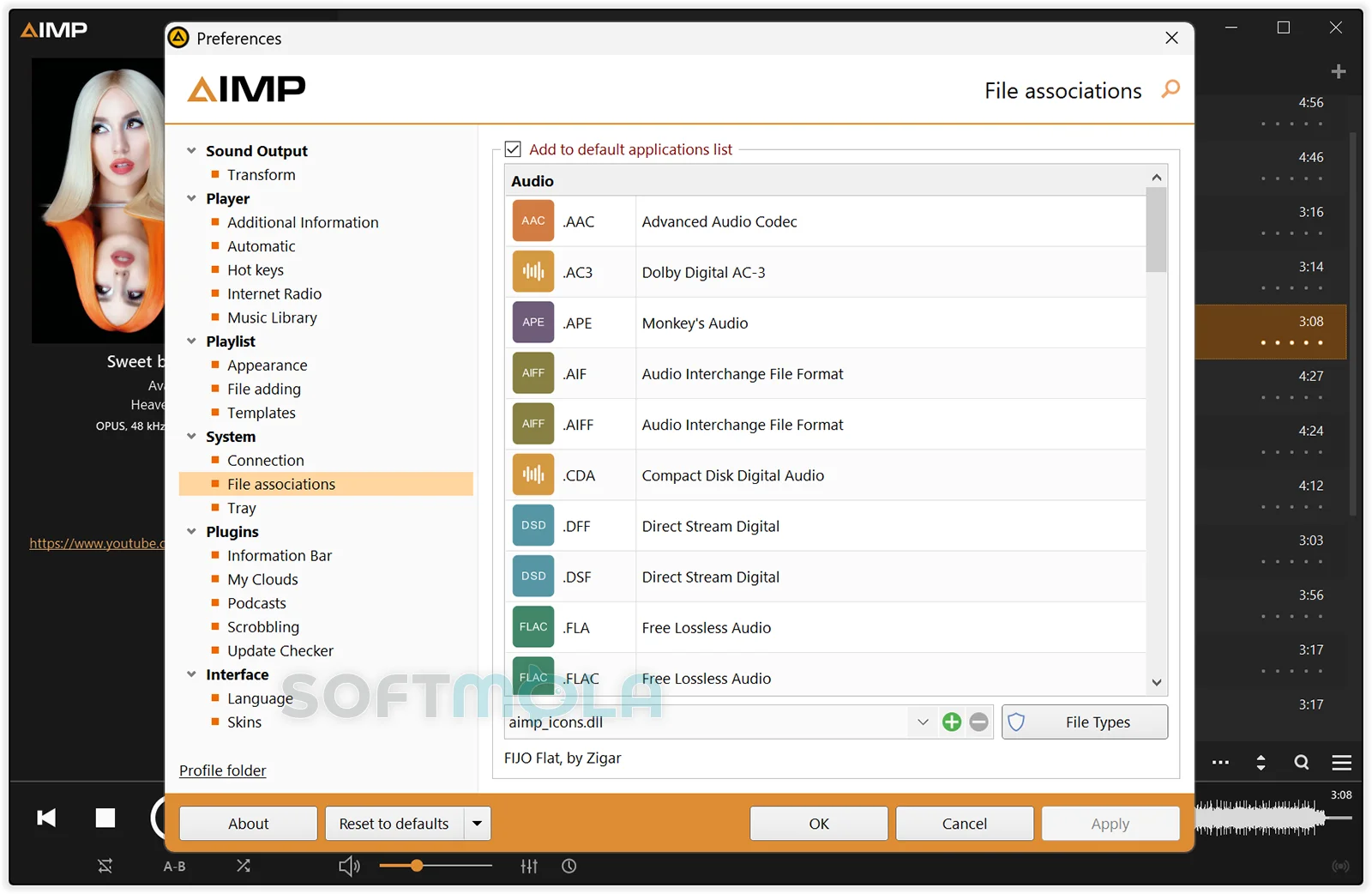Select the playlist track lasting 4:56
Image resolution: width=1372 pixels, height=894 pixels.
click(x=1271, y=112)
